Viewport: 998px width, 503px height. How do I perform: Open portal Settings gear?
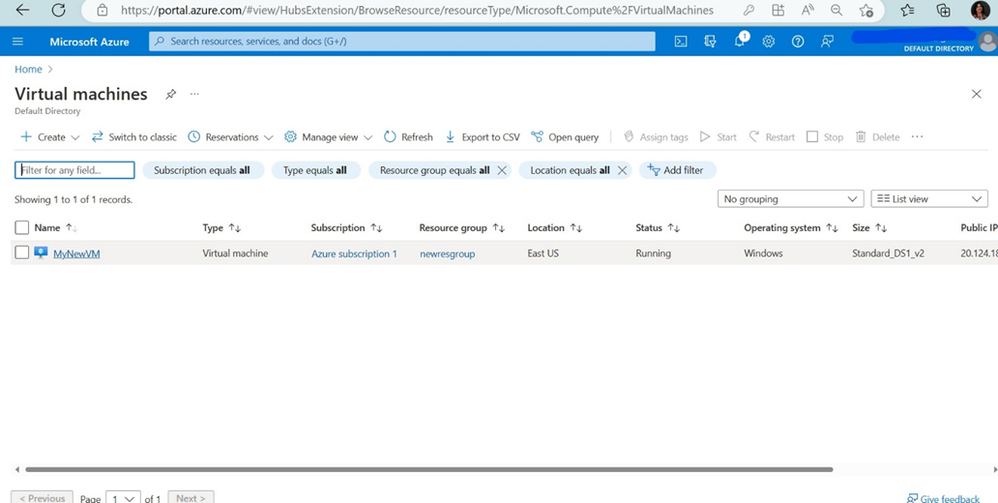click(769, 41)
